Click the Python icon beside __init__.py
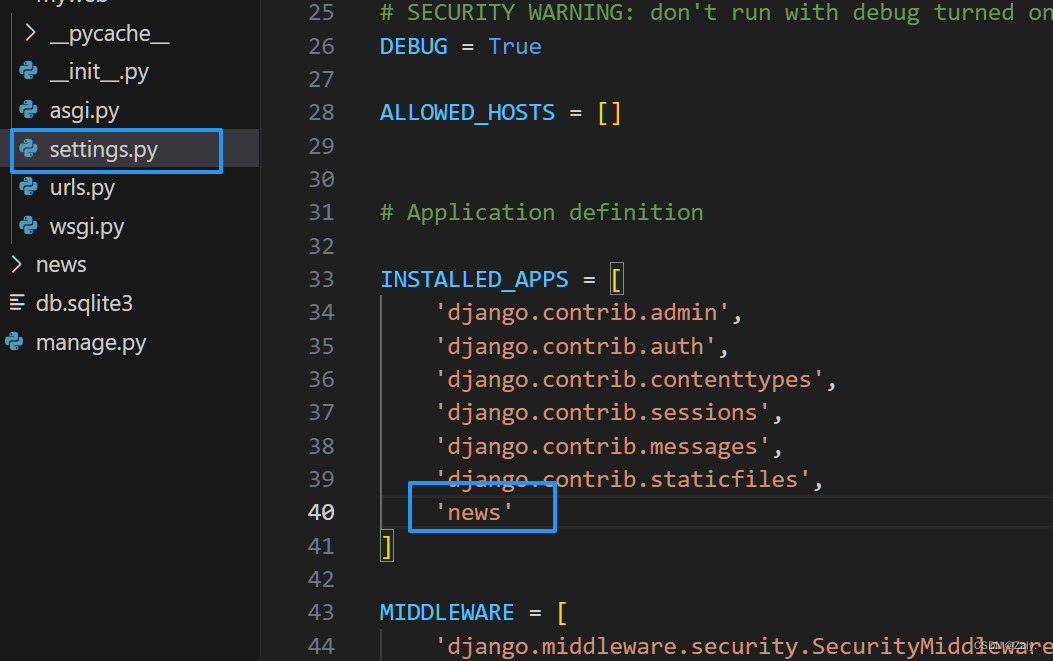1053x661 pixels. (x=28, y=71)
